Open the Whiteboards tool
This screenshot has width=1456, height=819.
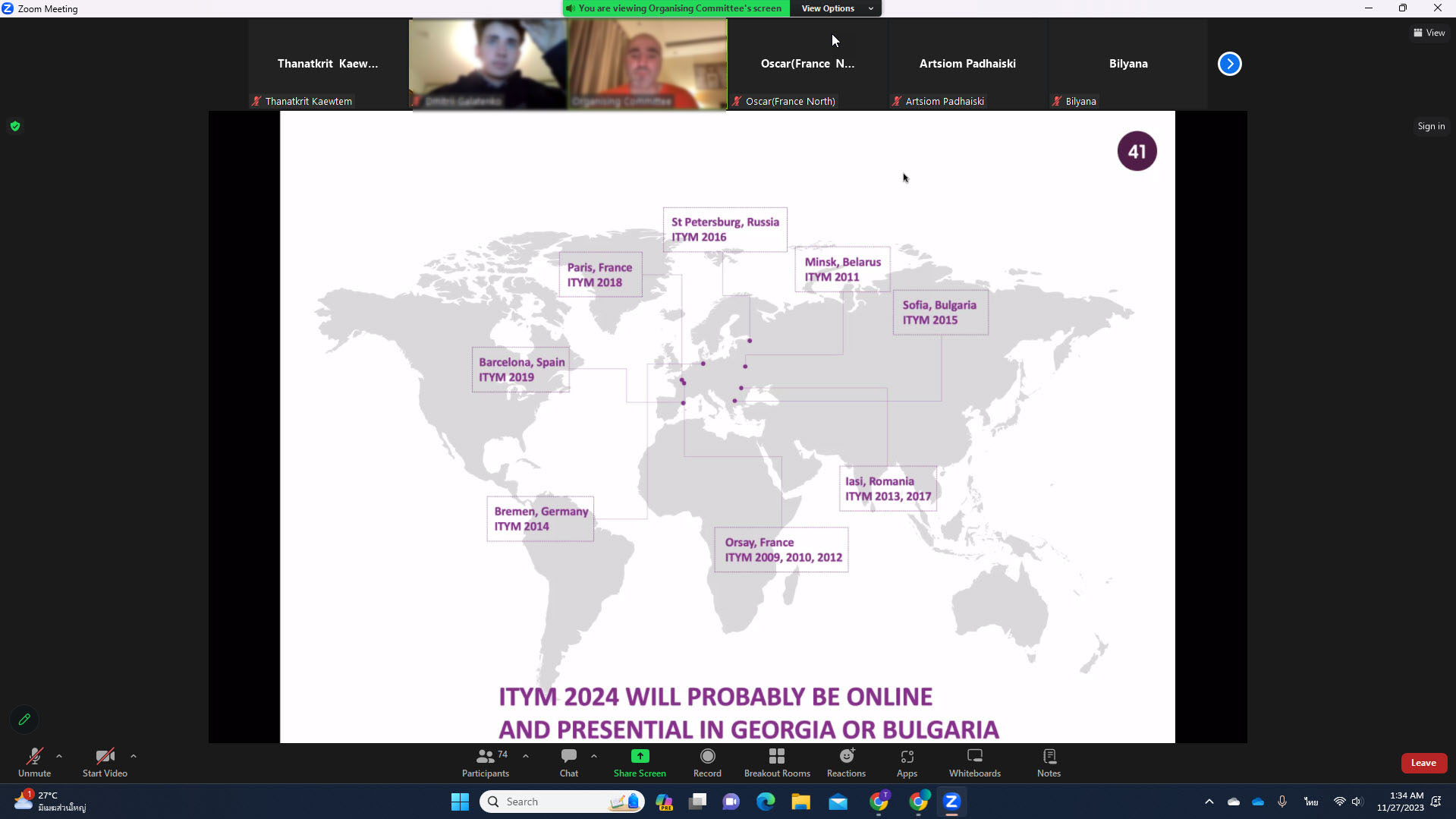pos(974,762)
